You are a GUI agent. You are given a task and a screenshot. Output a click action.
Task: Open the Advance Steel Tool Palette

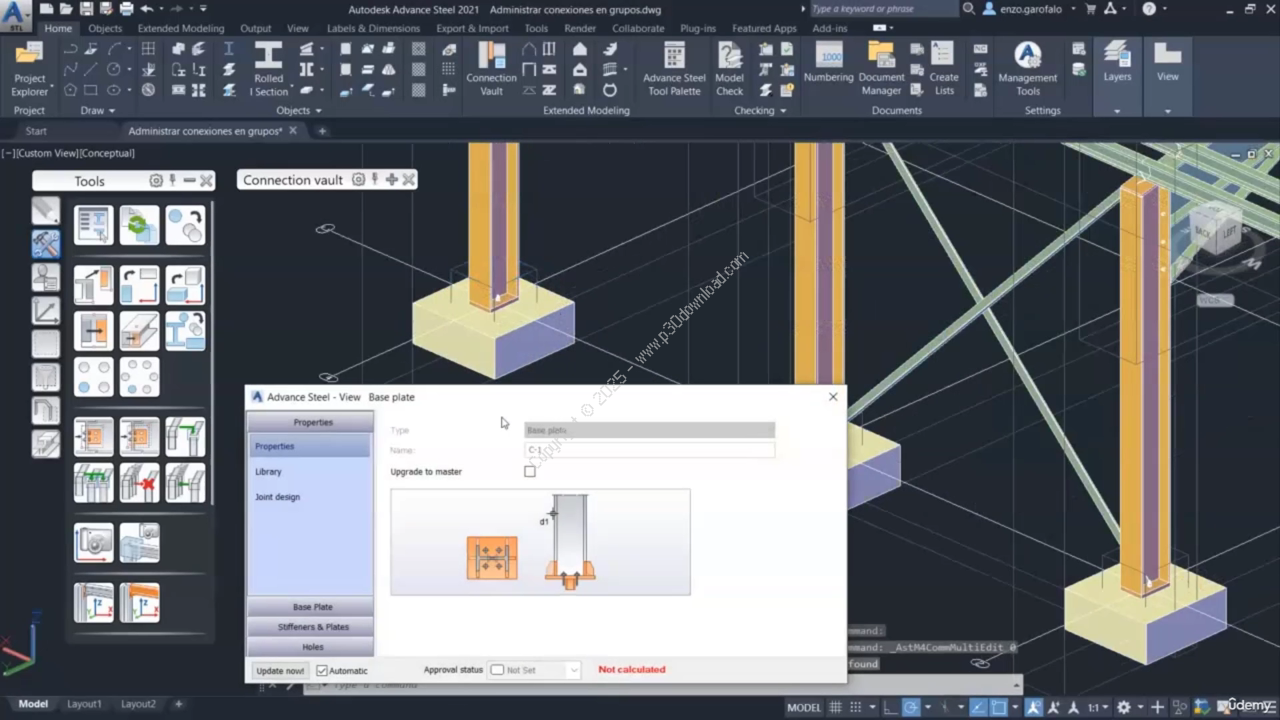pyautogui.click(x=674, y=68)
